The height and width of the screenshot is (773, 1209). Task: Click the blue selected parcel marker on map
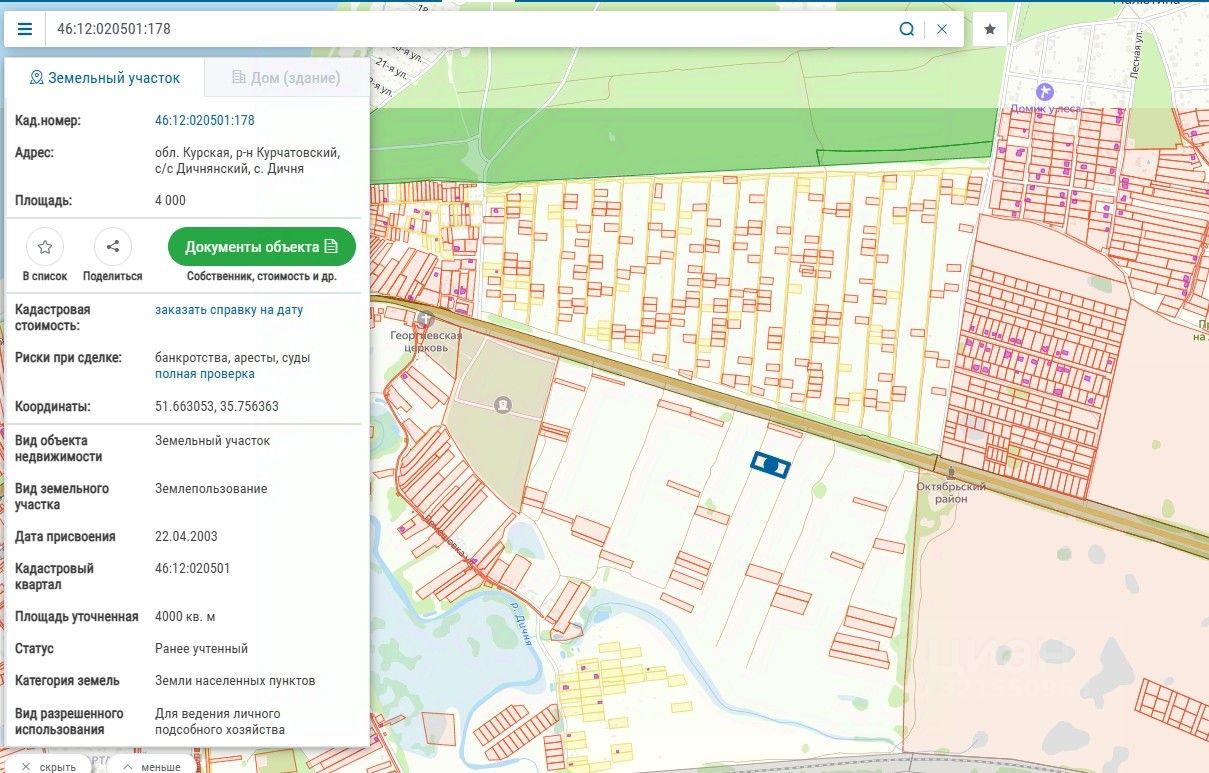[x=770, y=464]
